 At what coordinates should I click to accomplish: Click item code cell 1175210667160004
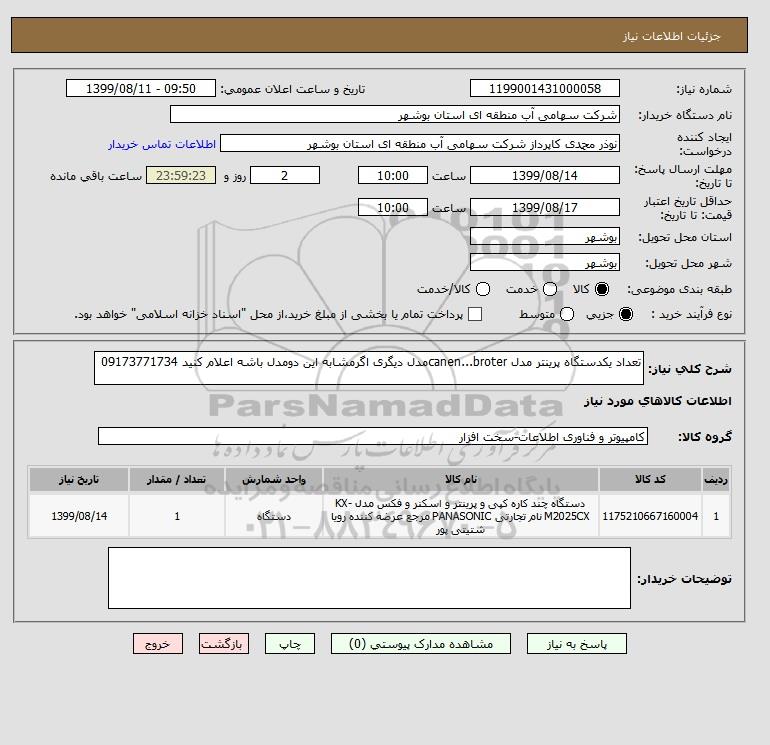pyautogui.click(x=650, y=516)
